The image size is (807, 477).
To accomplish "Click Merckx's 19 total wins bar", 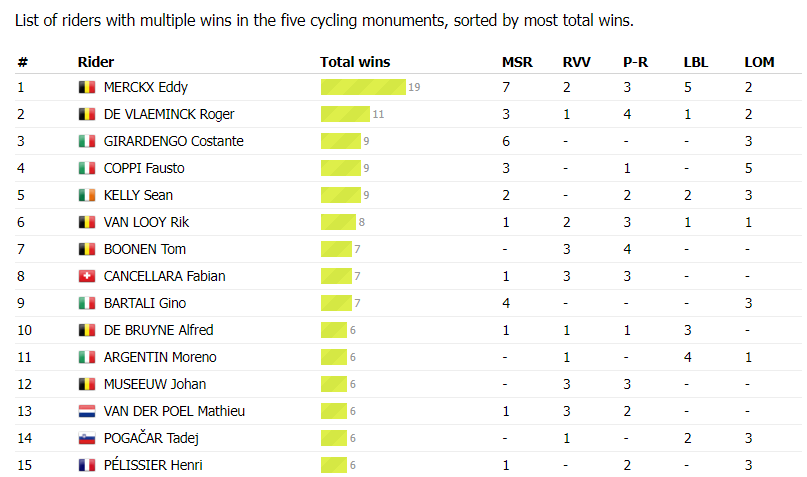I will pos(363,87).
